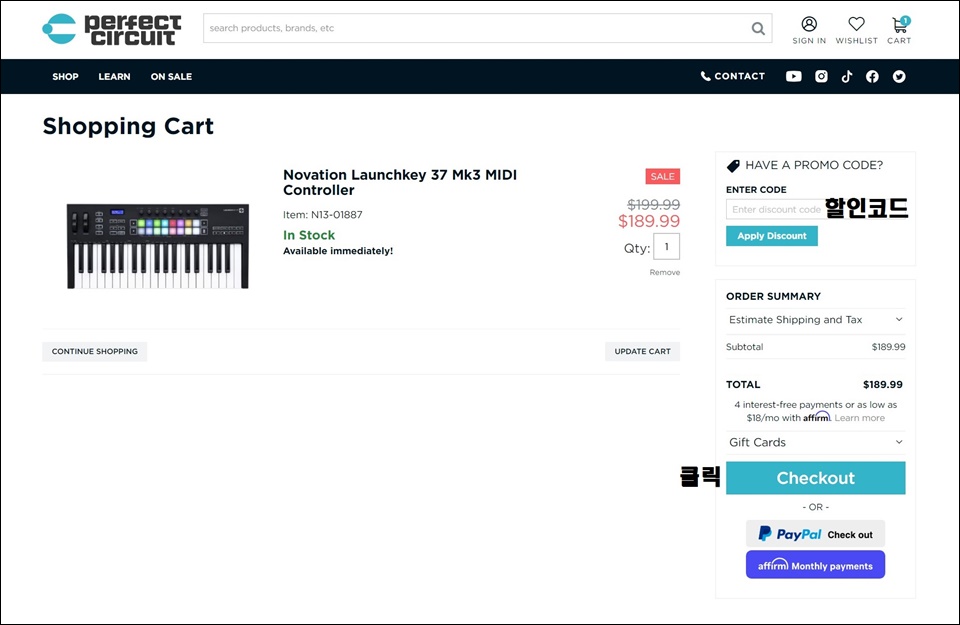Screen dimensions: 960x625
Task: Expand Estimate Shipping and Tax
Action: click(x=816, y=320)
